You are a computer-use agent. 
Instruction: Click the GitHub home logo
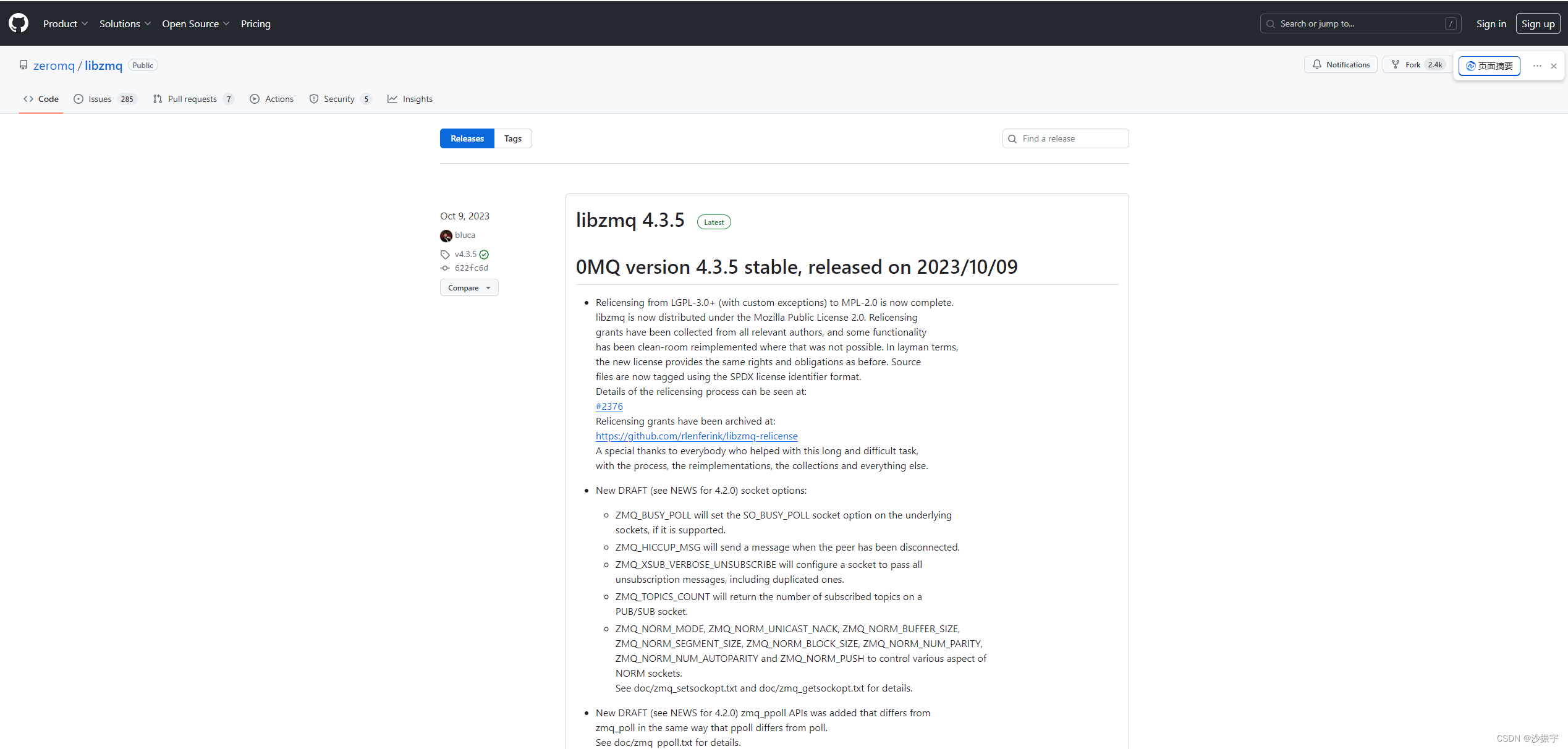pyautogui.click(x=18, y=23)
